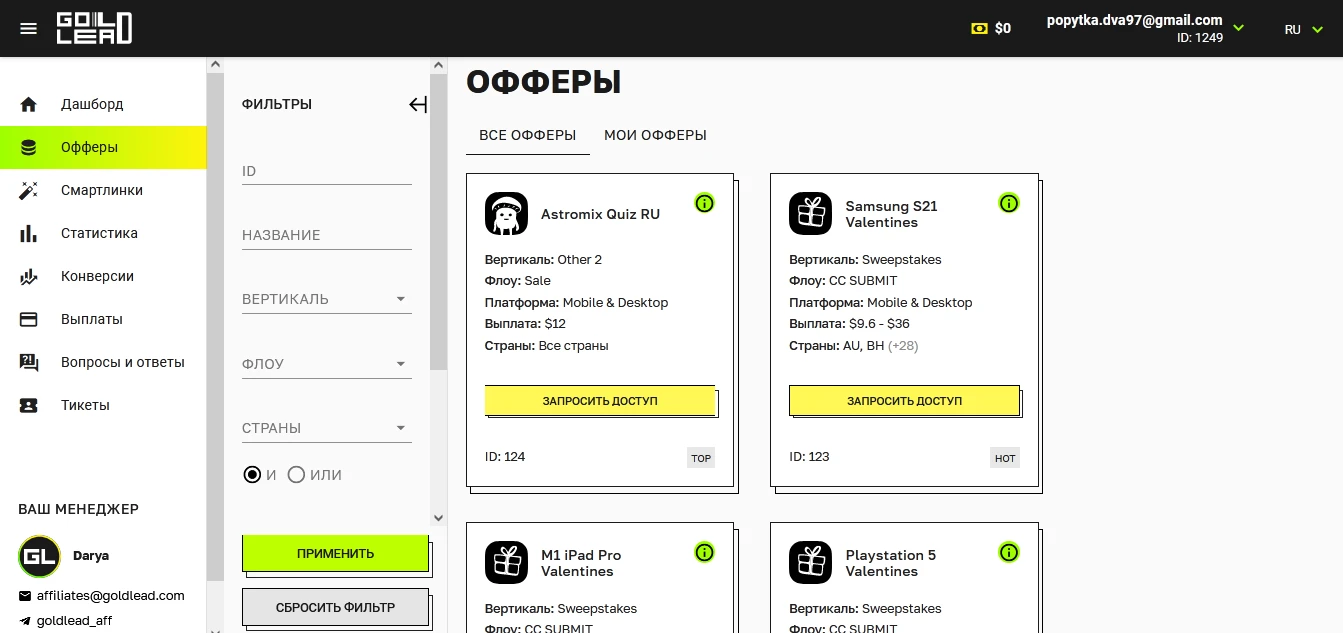Click the Payouts card icon
Viewport: 1343px width, 633px height.
pyautogui.click(x=28, y=319)
